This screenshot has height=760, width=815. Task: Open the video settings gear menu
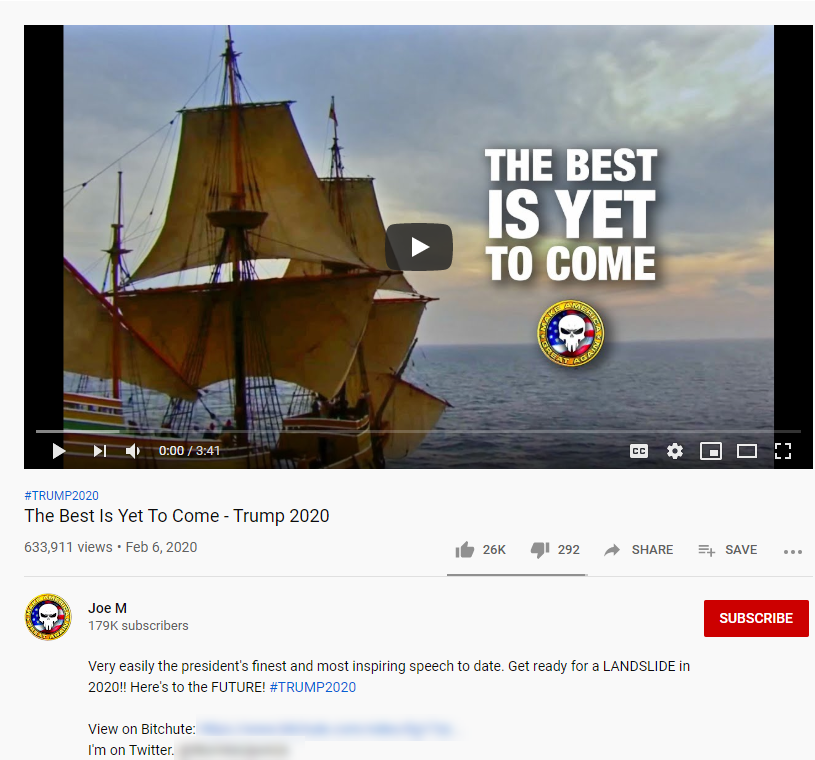click(x=675, y=451)
